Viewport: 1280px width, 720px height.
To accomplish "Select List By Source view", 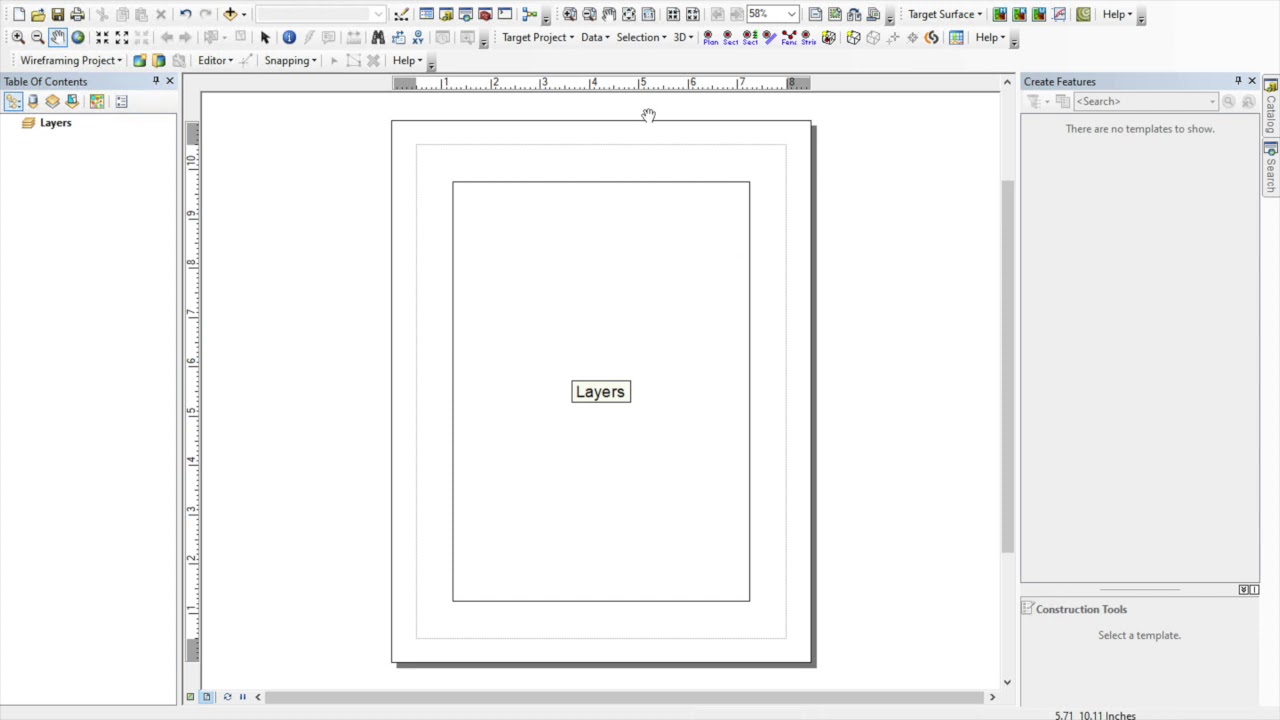I will (33, 101).
